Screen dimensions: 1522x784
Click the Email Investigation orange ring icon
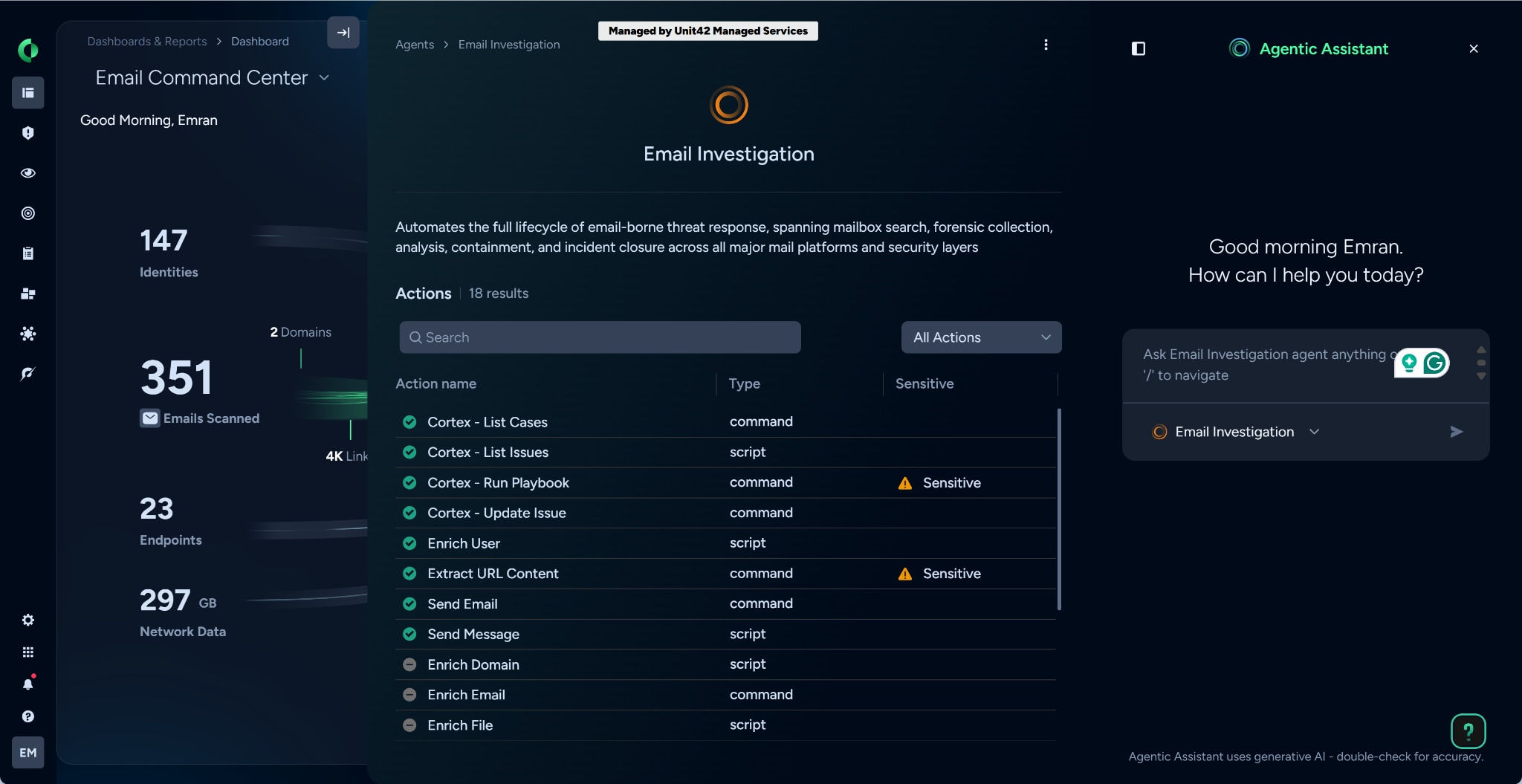click(729, 105)
